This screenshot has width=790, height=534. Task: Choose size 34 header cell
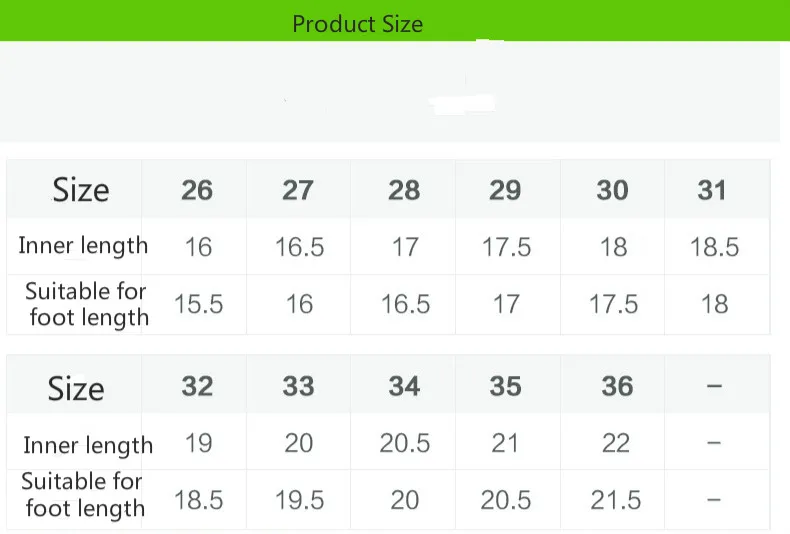point(404,386)
